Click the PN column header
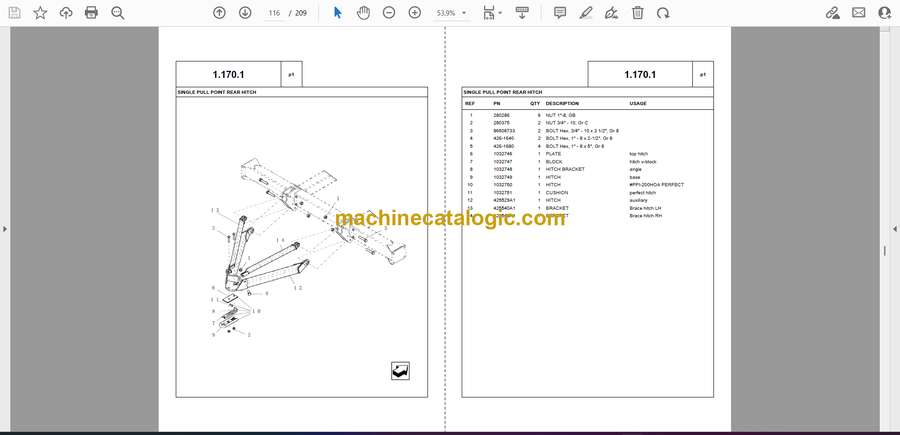The height and width of the screenshot is (435, 900). point(497,104)
